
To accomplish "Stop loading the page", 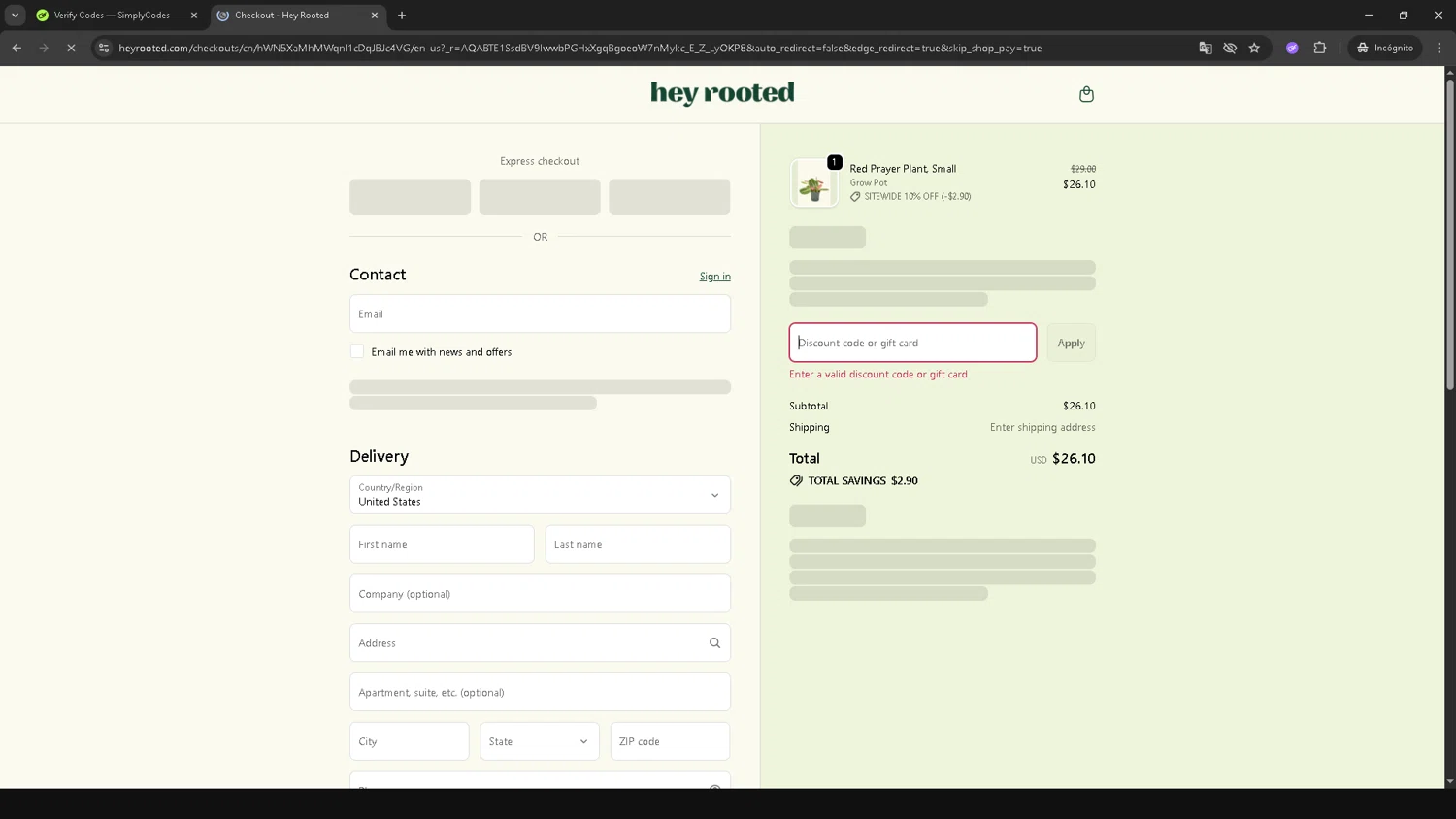I will pyautogui.click(x=71, y=48).
